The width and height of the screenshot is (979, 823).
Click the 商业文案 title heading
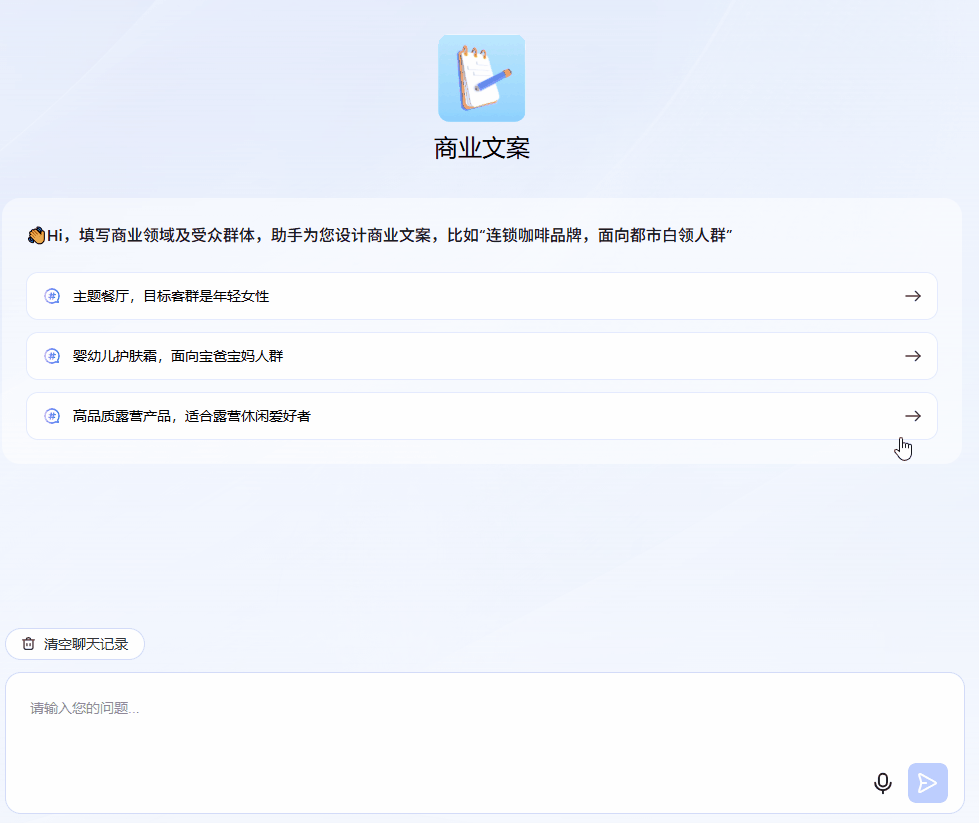pyautogui.click(x=481, y=148)
